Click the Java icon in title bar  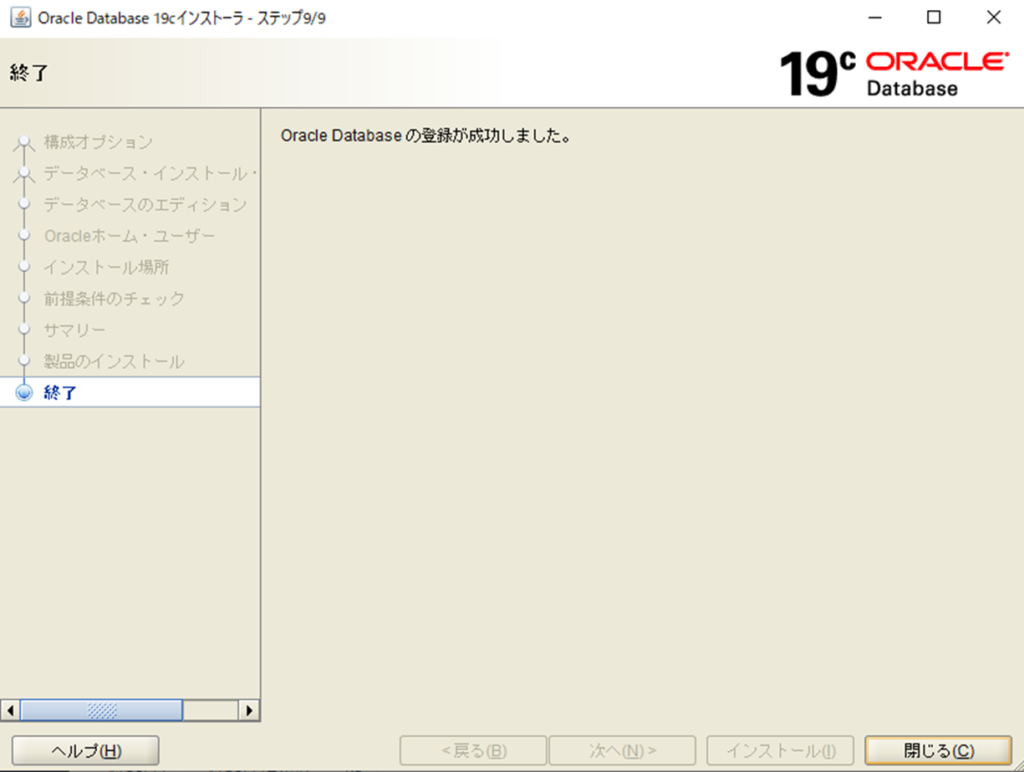click(x=20, y=18)
